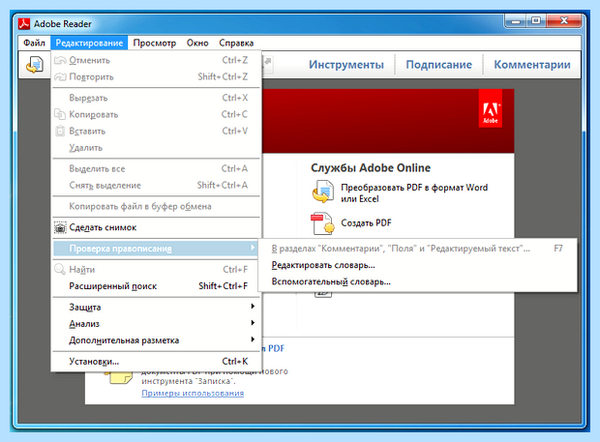Image resolution: width=600 pixels, height=442 pixels.
Task: Choose Вспомогательный словарь... entry
Action: [331, 282]
